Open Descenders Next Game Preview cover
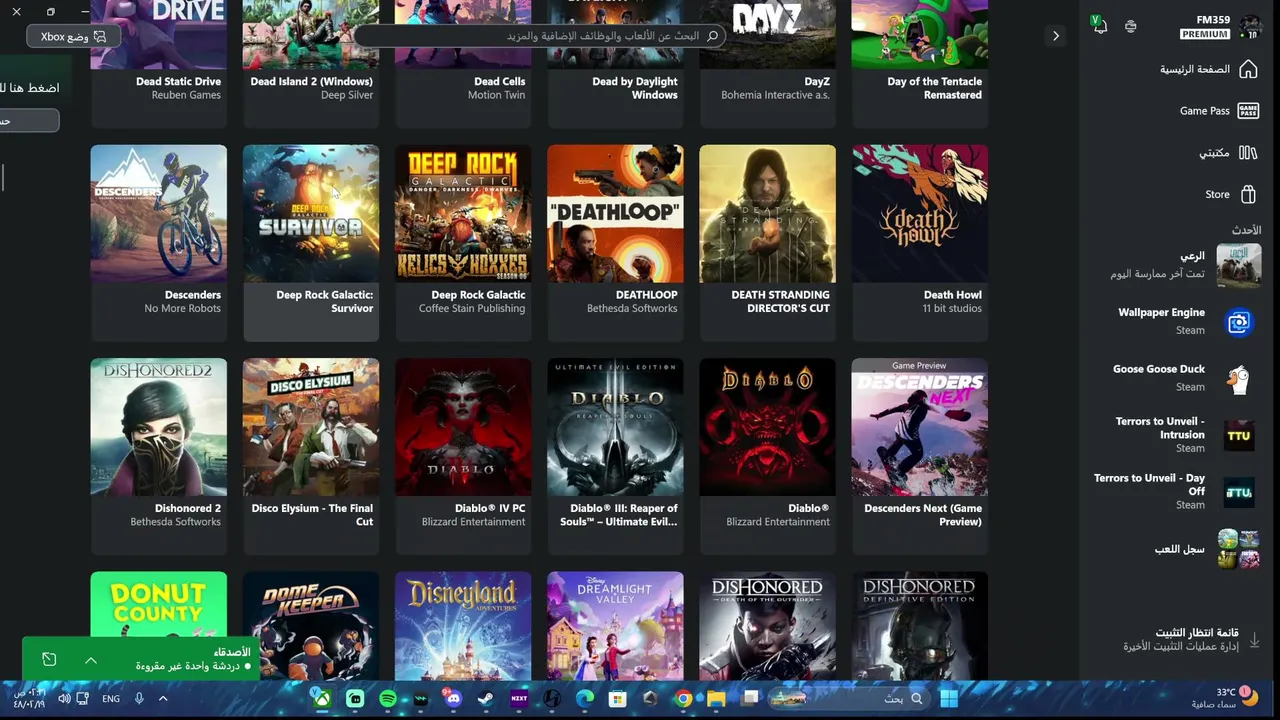 coord(919,427)
